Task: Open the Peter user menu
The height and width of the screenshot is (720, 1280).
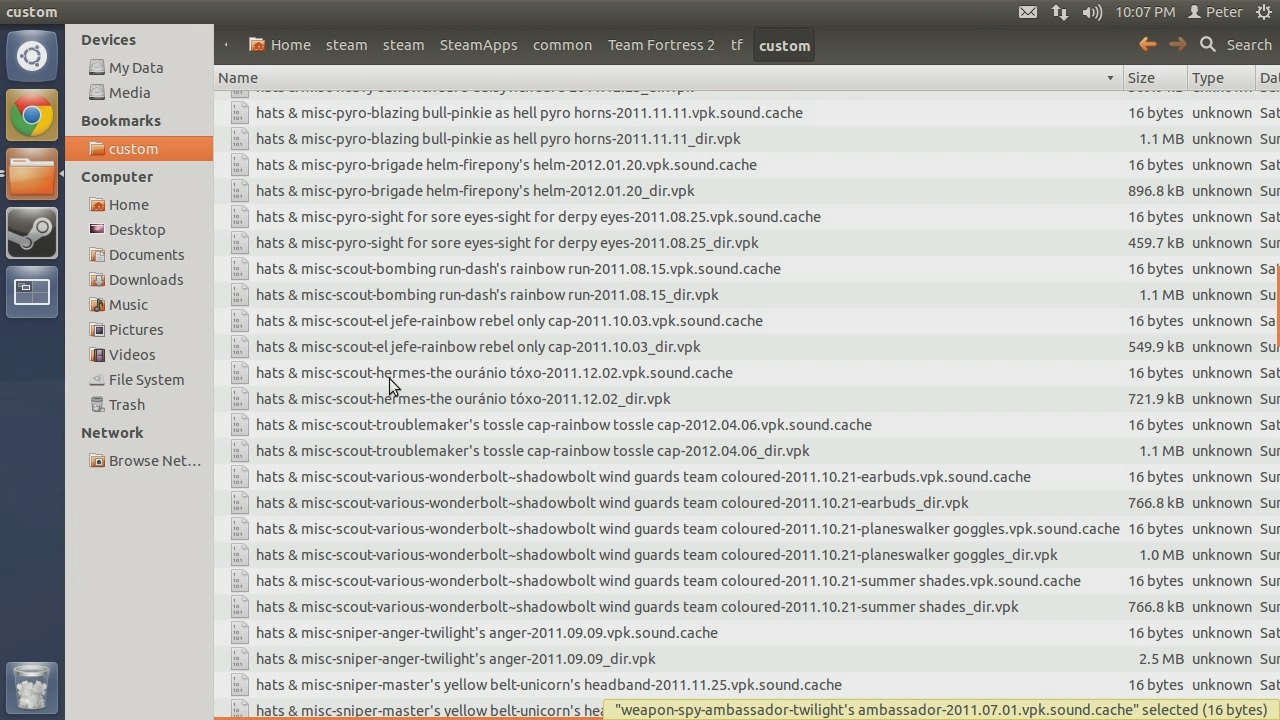Action: coord(1214,12)
